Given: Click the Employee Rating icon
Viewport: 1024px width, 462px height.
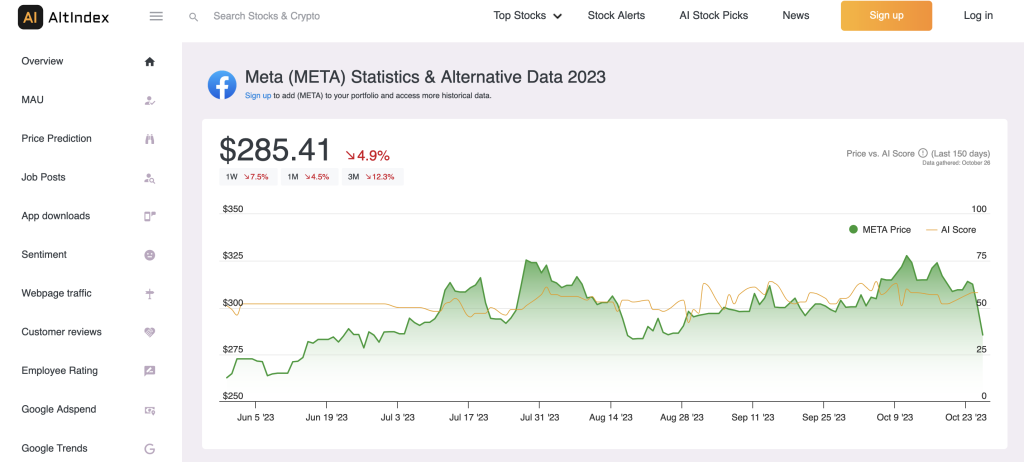Looking at the screenshot, I should (x=150, y=371).
